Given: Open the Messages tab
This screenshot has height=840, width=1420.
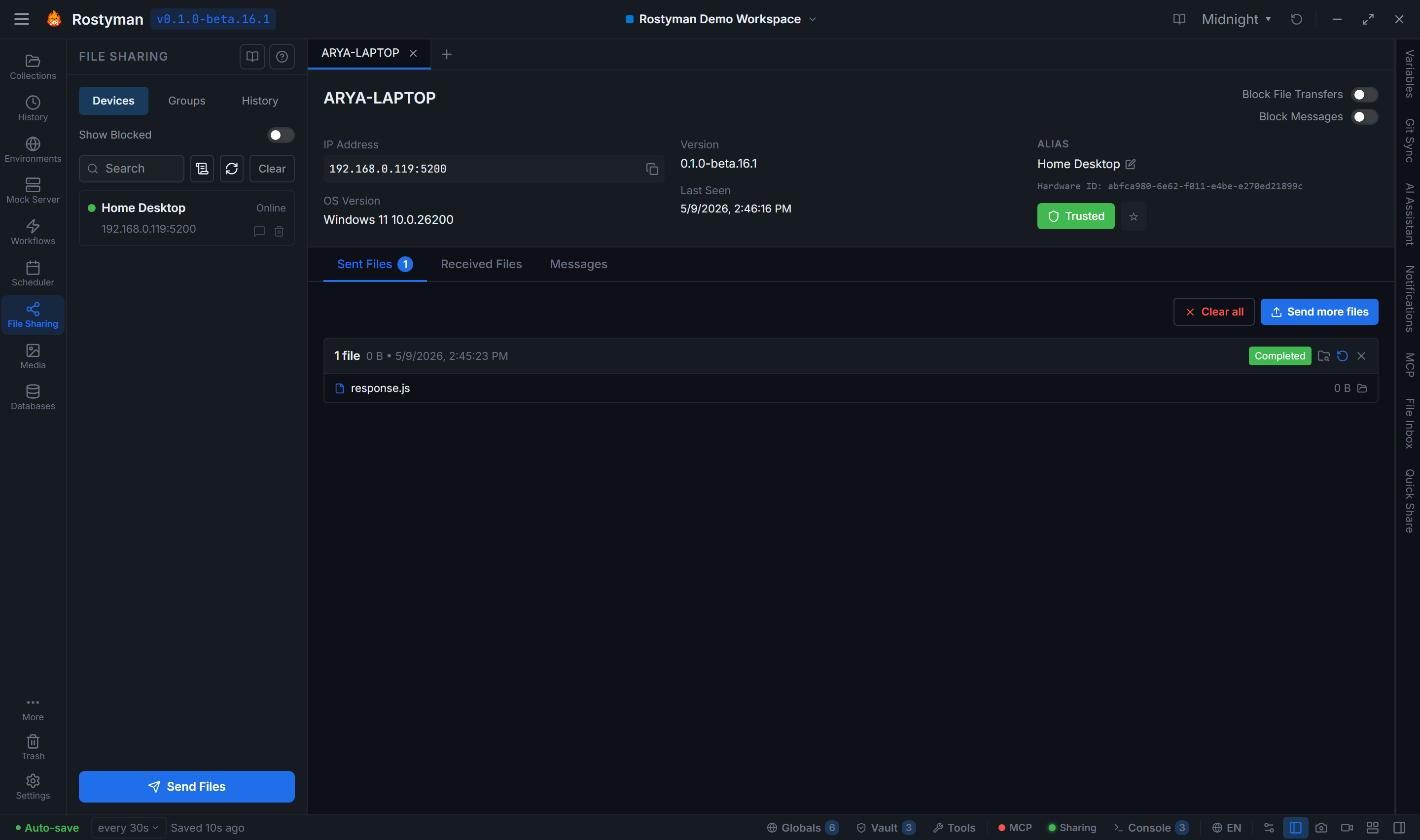Looking at the screenshot, I should click(578, 264).
